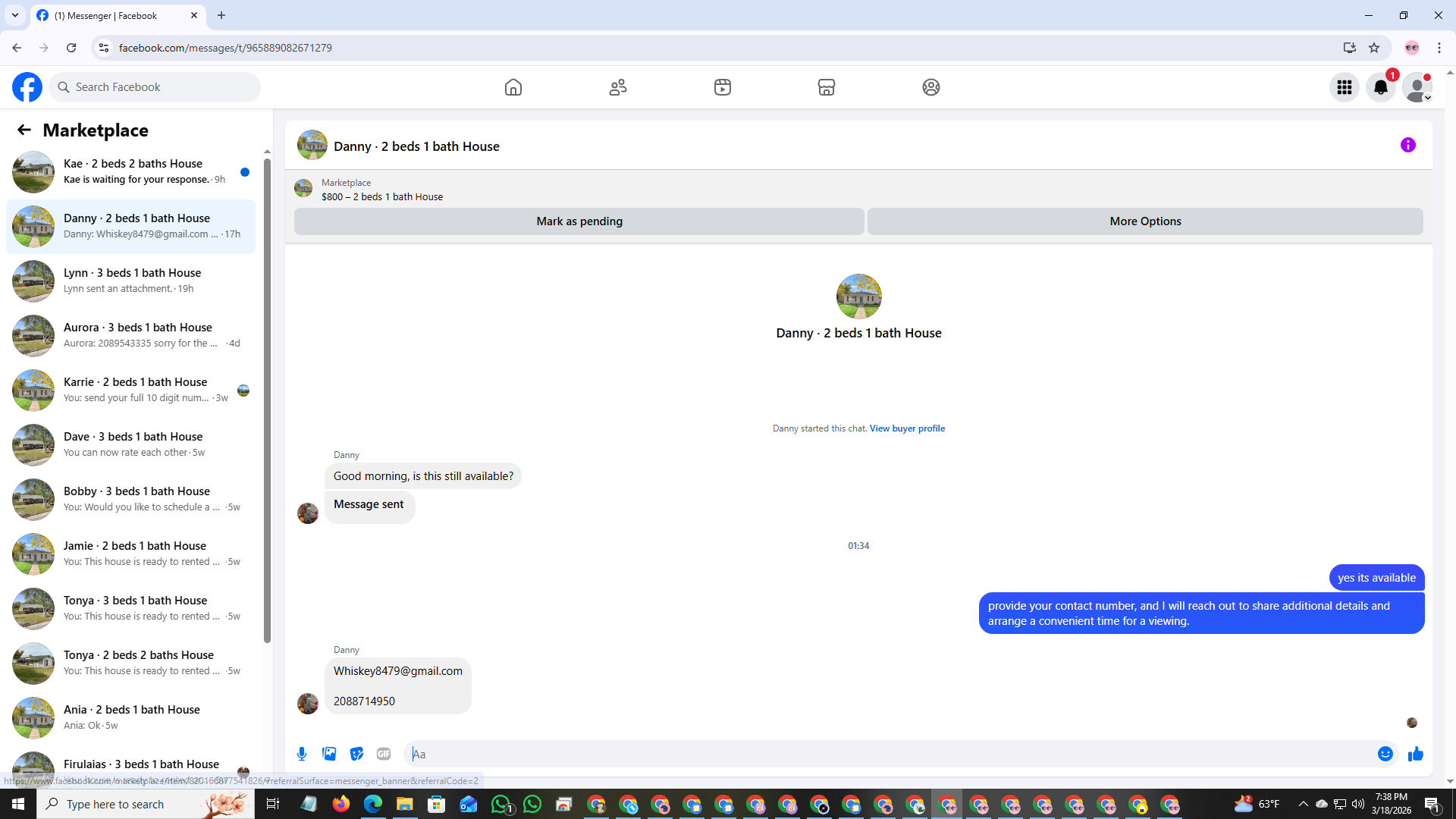The image size is (1456, 819).
Task: Open the View buyer profile link
Action: [x=907, y=428]
